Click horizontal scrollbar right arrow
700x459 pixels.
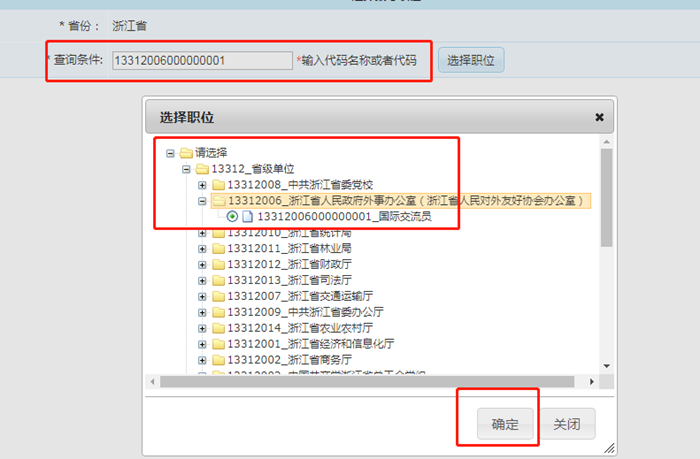point(592,382)
